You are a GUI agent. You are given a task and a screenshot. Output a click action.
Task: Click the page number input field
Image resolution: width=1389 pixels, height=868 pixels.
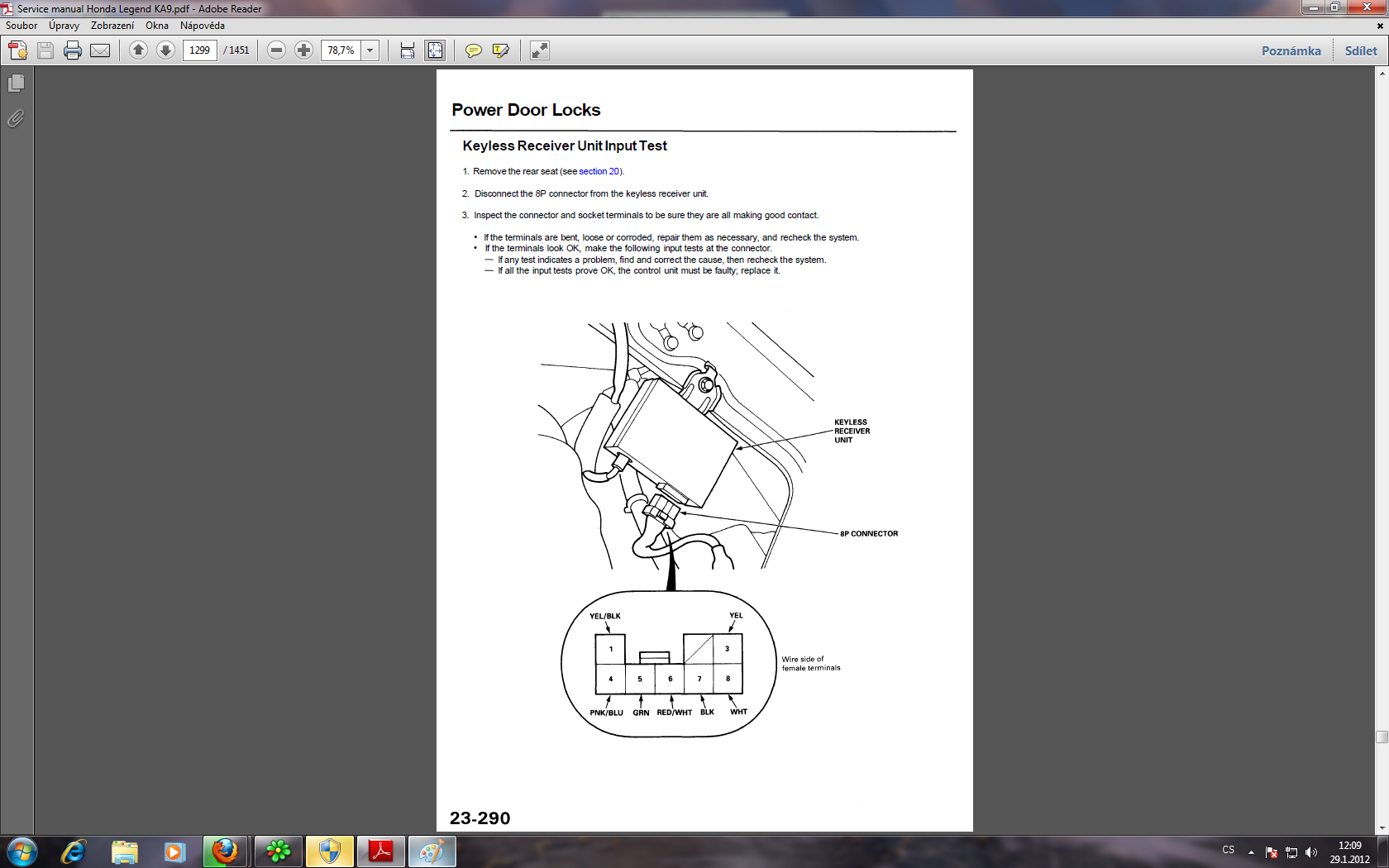click(199, 50)
